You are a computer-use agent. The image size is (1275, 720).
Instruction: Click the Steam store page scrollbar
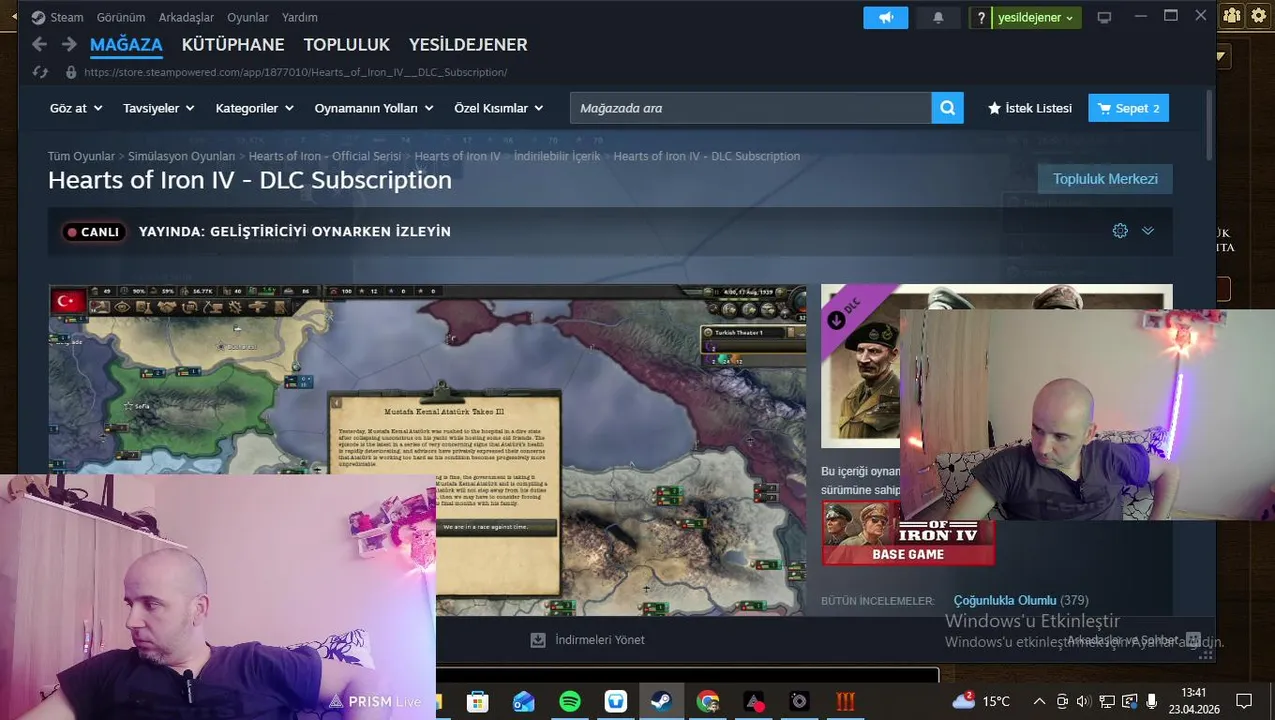point(1209,125)
